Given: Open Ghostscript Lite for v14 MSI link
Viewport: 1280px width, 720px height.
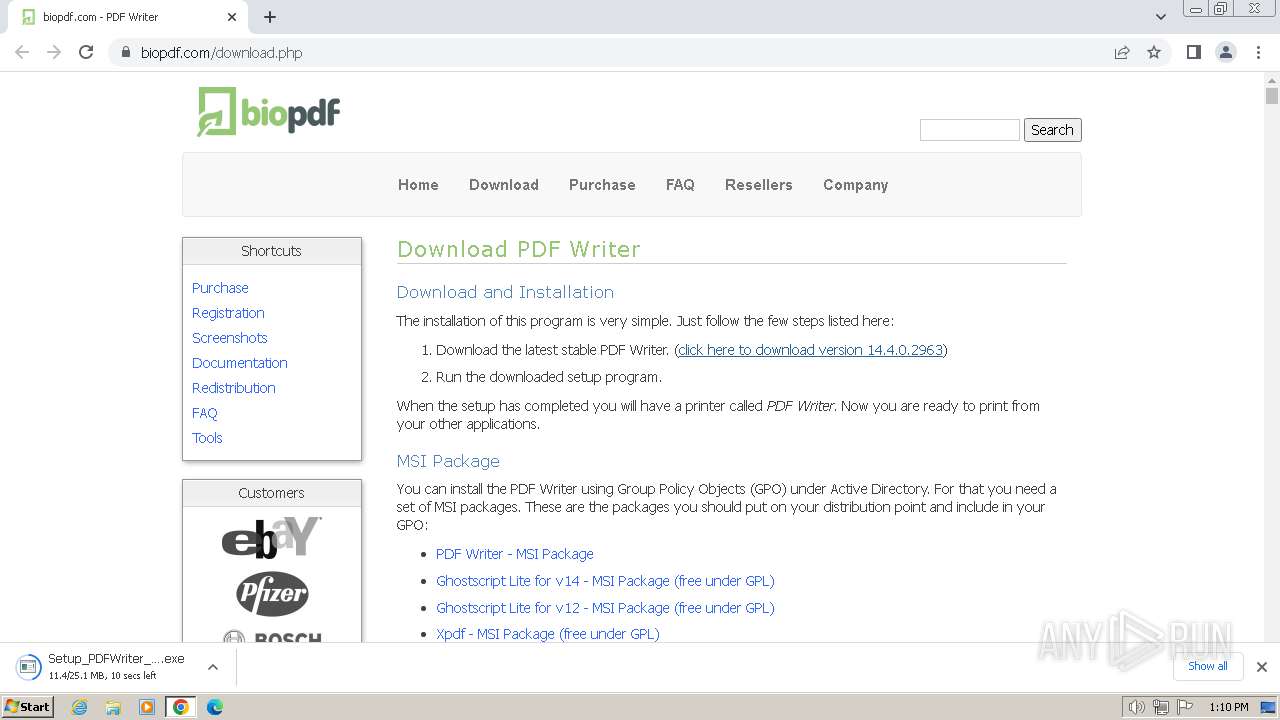Looking at the screenshot, I should click(605, 581).
